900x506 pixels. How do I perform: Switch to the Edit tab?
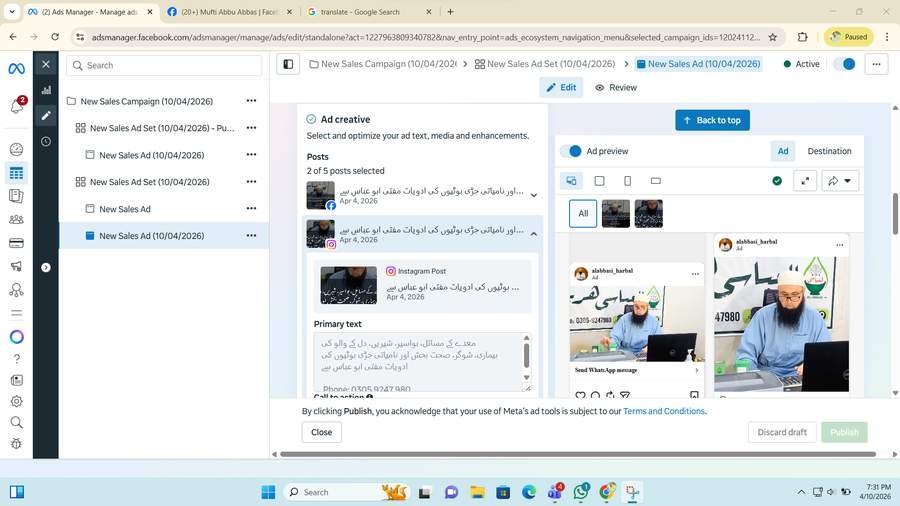pyautogui.click(x=561, y=87)
